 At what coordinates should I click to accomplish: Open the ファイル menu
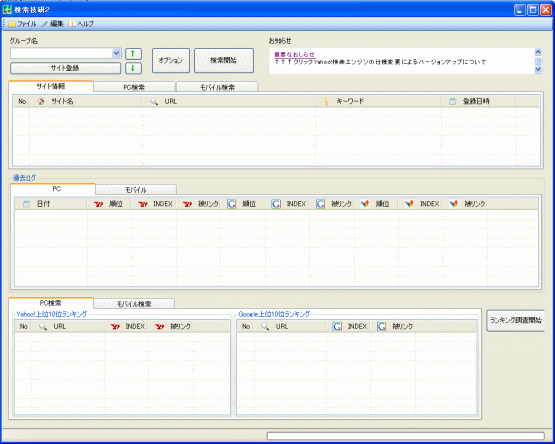pyautogui.click(x=22, y=24)
